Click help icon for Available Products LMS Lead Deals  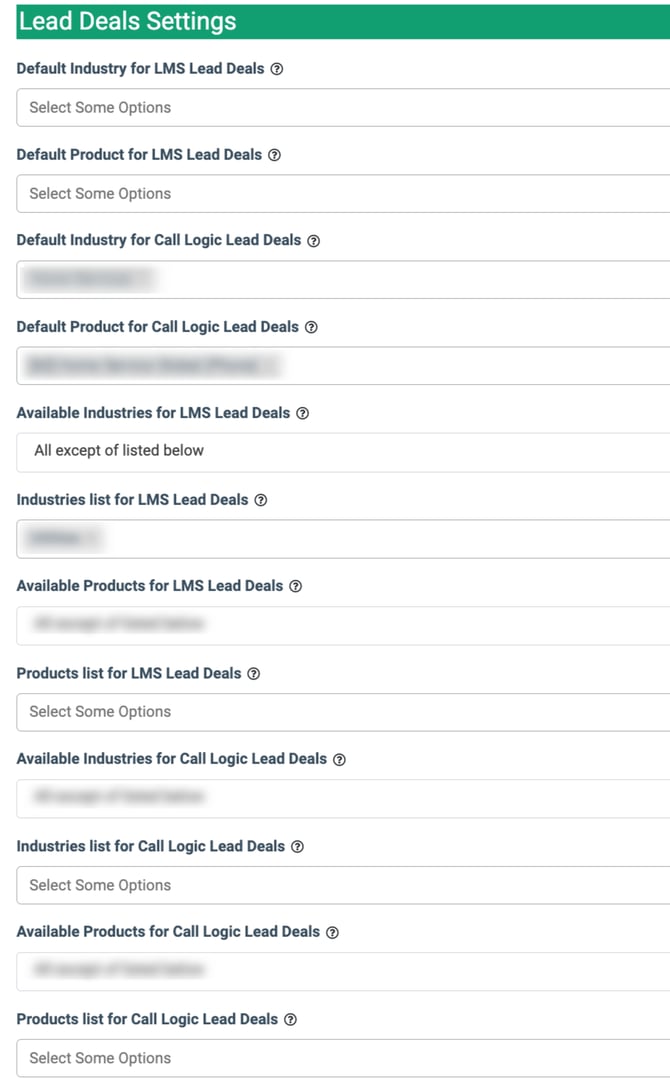coord(295,586)
